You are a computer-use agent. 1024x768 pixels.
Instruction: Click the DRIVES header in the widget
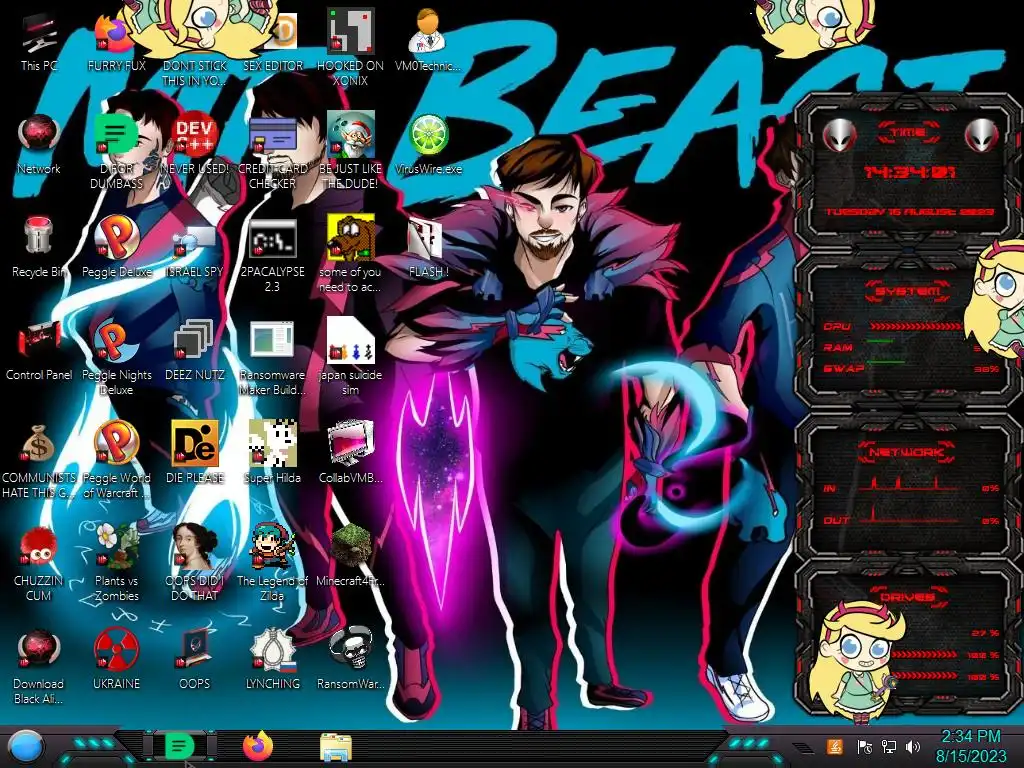pos(906,596)
